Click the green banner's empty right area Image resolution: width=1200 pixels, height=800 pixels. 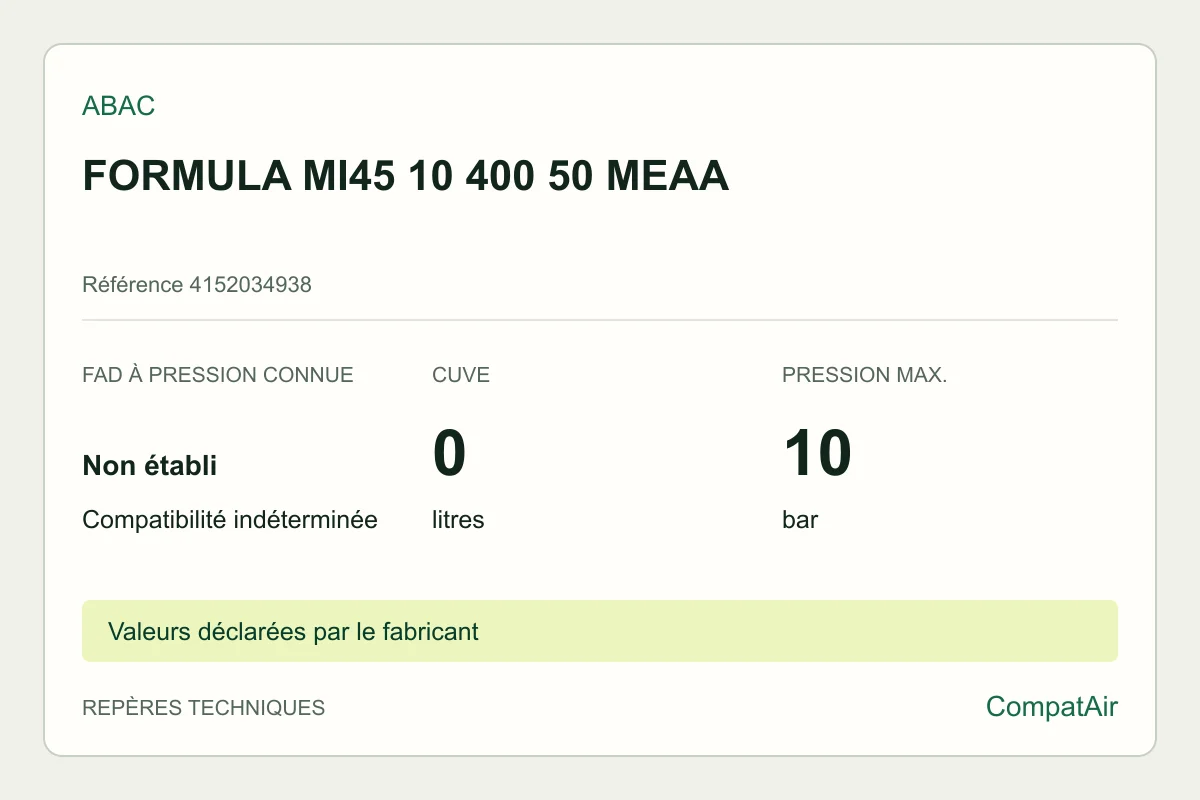tap(800, 631)
